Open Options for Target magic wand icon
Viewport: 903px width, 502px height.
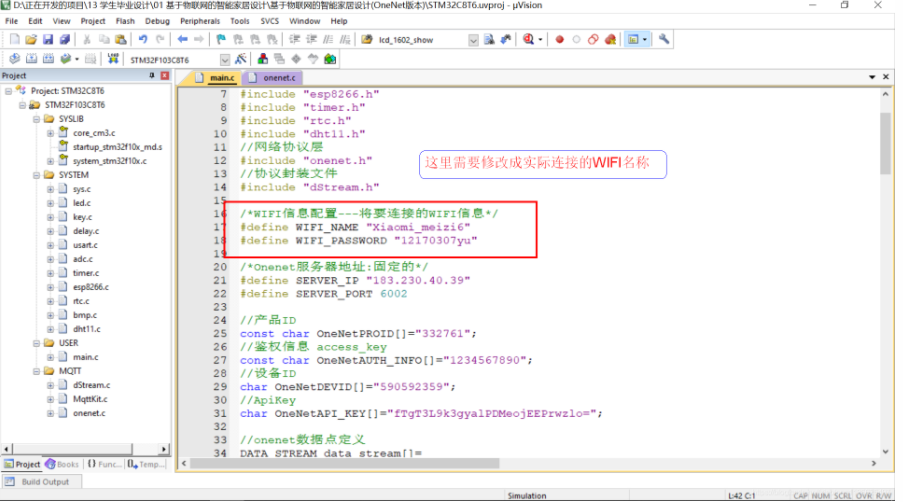pyautogui.click(x=241, y=59)
